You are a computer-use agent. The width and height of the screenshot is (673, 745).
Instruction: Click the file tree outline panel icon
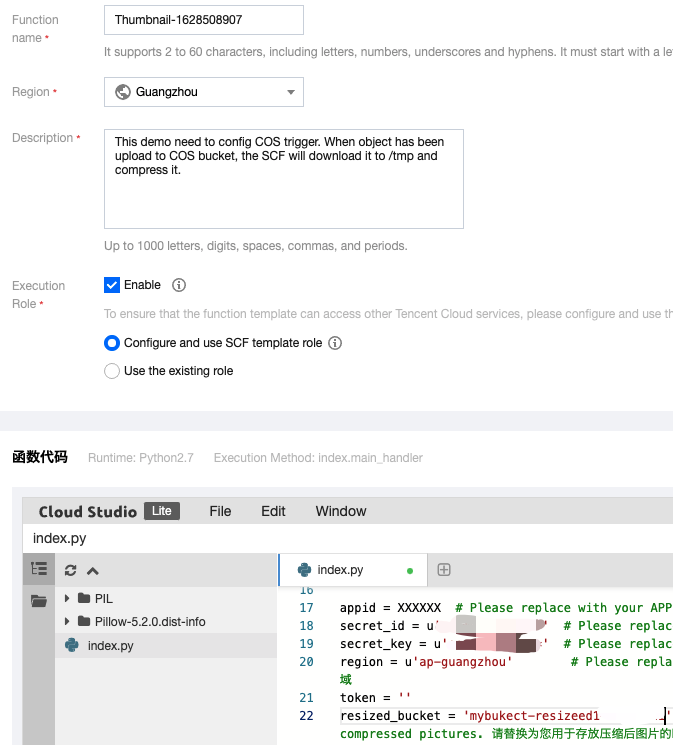[39, 569]
